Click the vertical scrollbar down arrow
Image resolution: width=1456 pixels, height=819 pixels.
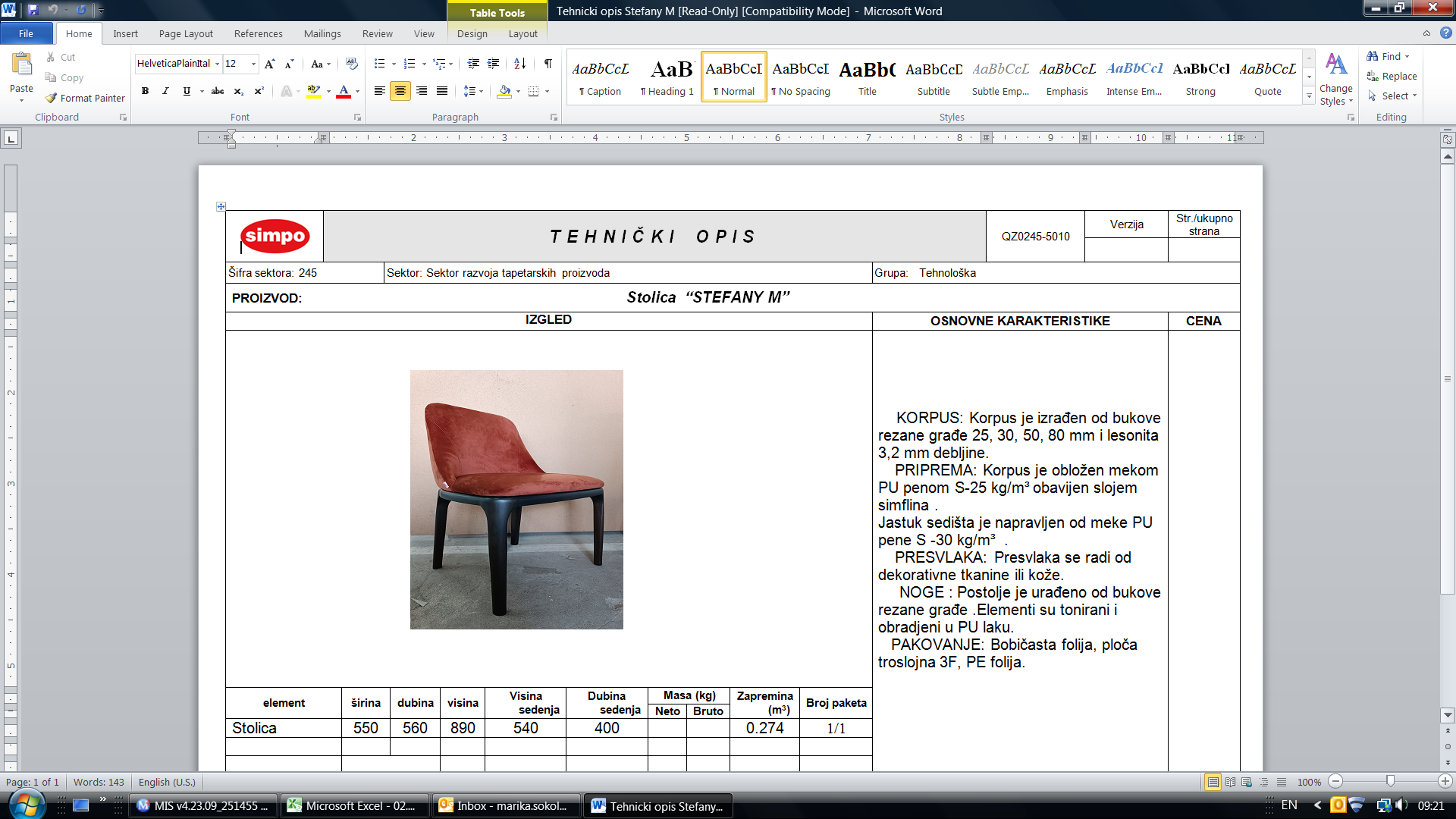(x=1448, y=715)
